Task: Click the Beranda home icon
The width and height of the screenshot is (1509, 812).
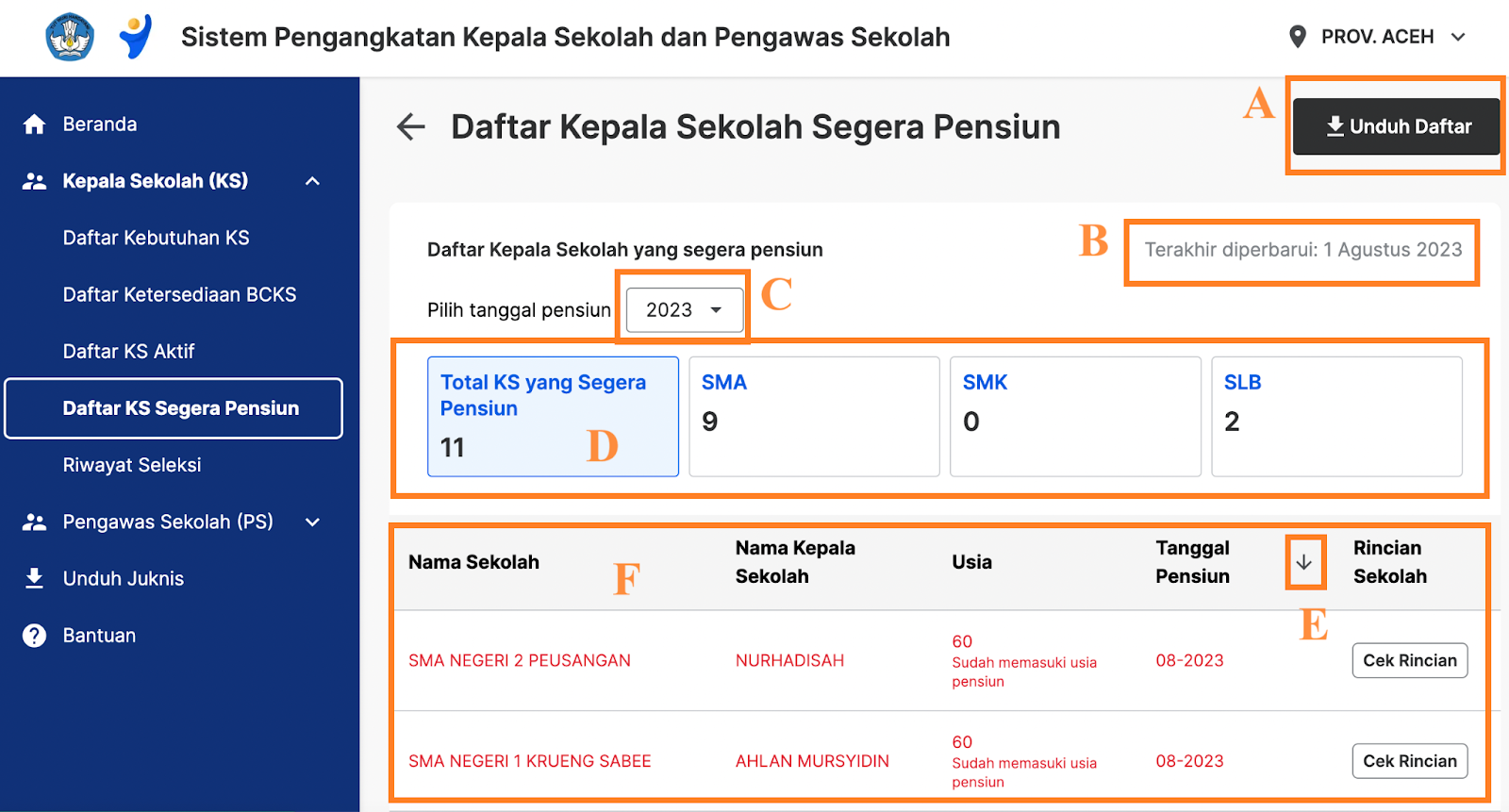Action: pos(35,124)
